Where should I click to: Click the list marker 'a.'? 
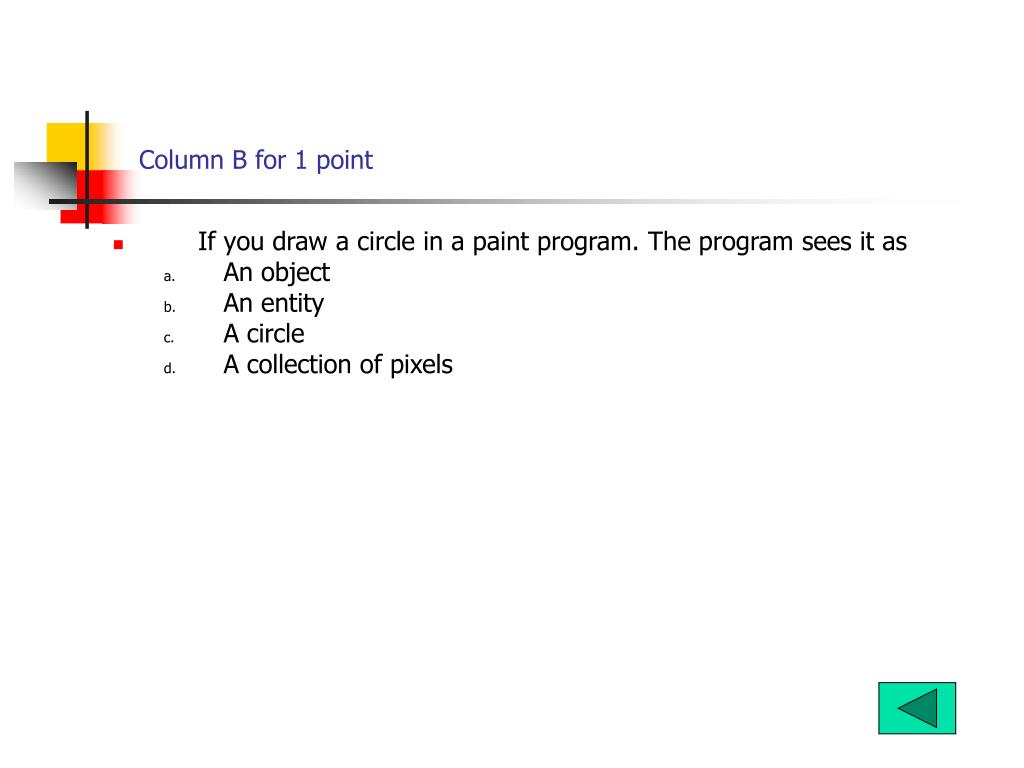(x=169, y=276)
